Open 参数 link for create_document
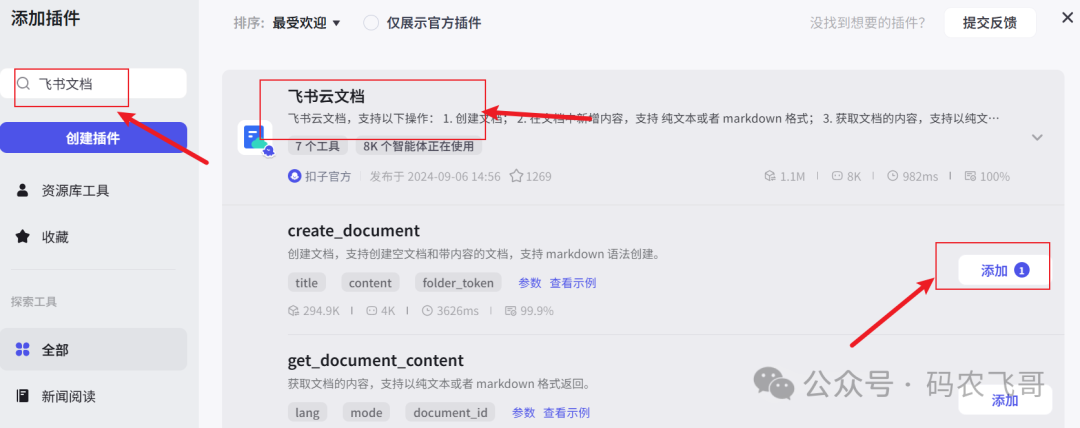Image resolution: width=1080 pixels, height=428 pixels. [x=530, y=283]
